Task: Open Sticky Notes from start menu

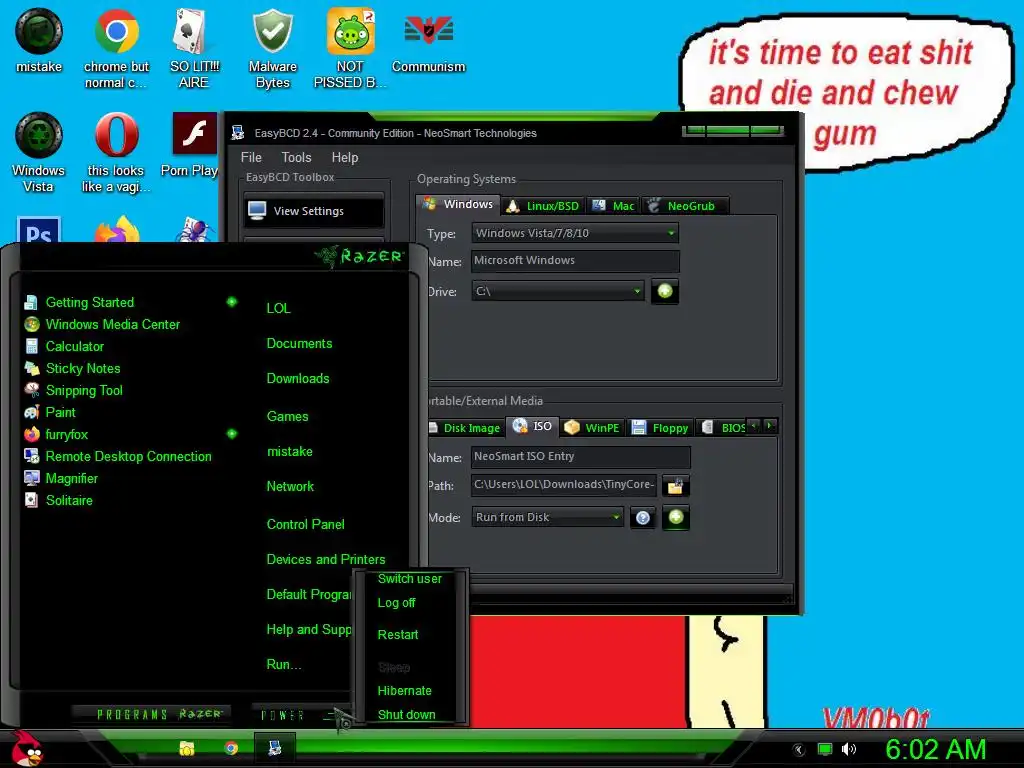Action: pos(72,368)
